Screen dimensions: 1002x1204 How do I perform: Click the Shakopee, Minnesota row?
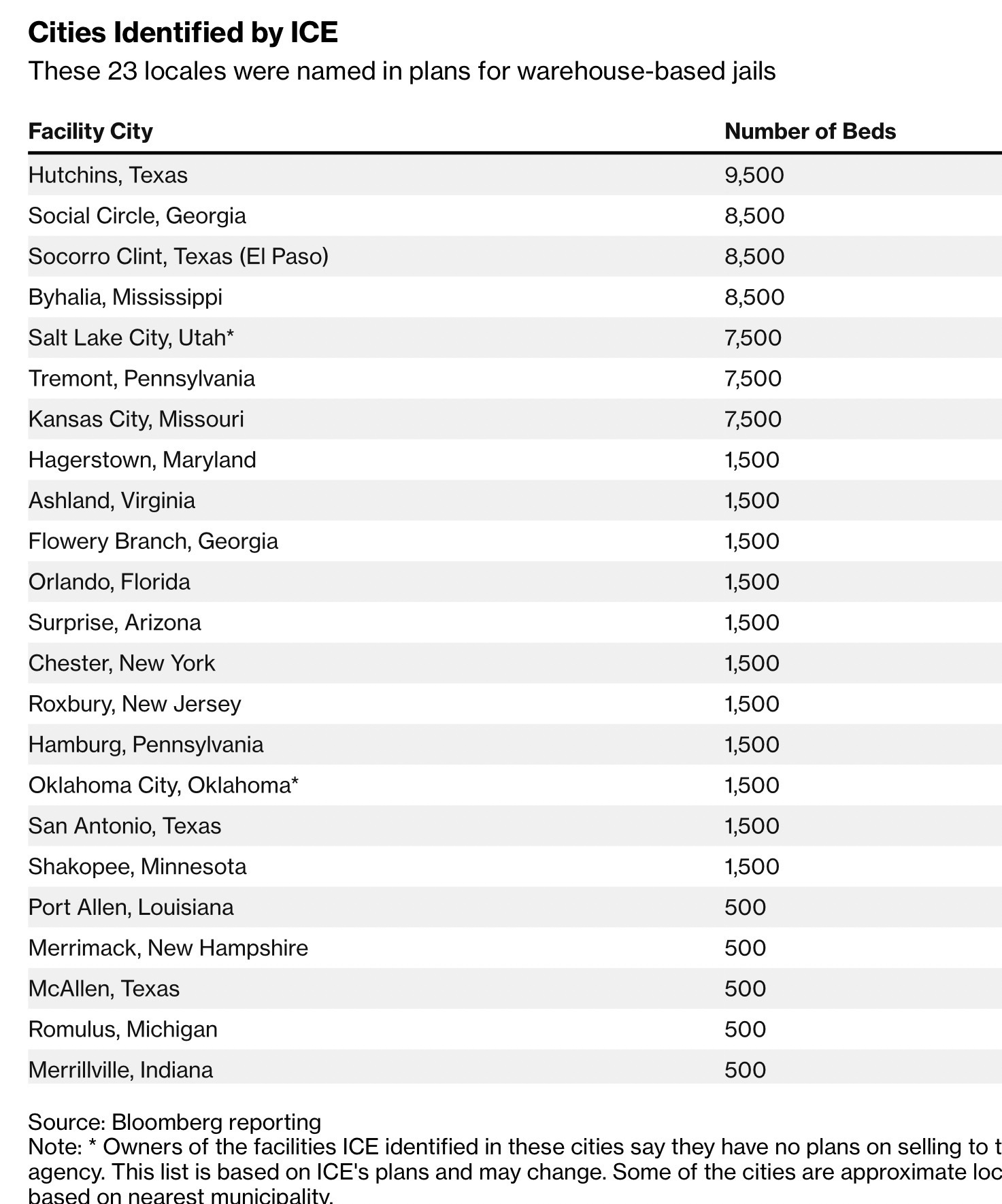coord(137,867)
